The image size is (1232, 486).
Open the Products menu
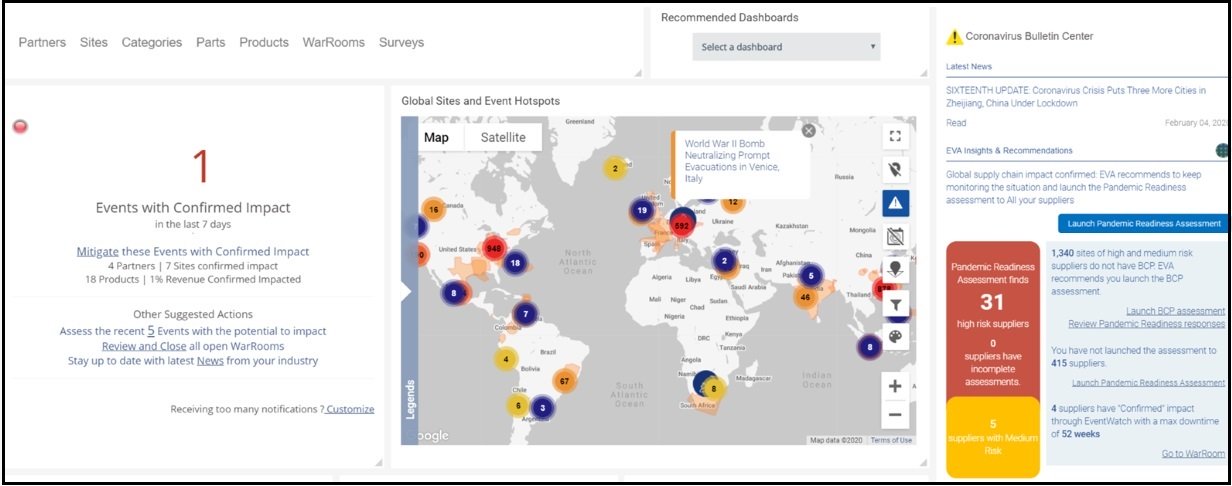click(264, 42)
